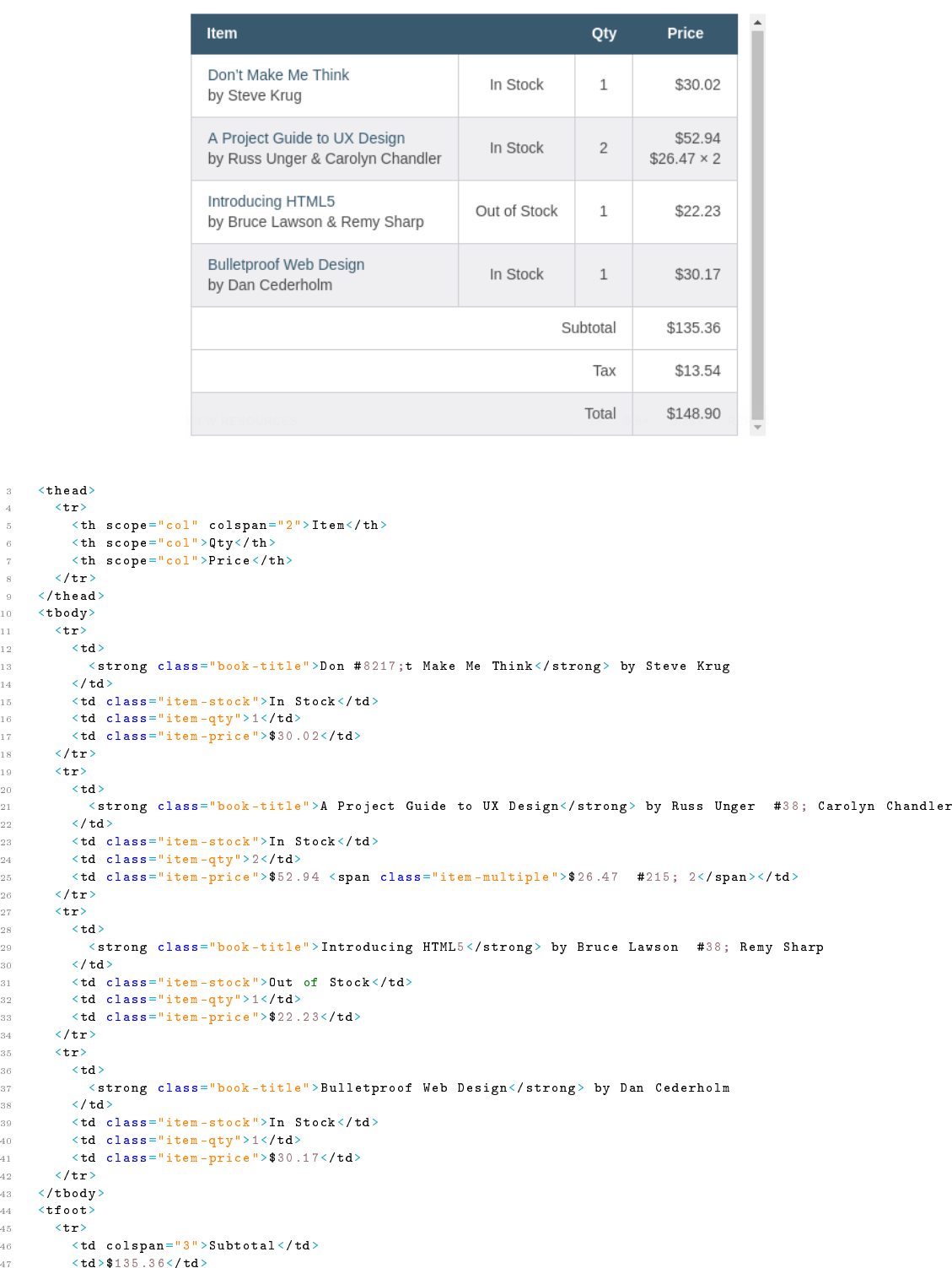Click the Subtotal label

point(589,328)
